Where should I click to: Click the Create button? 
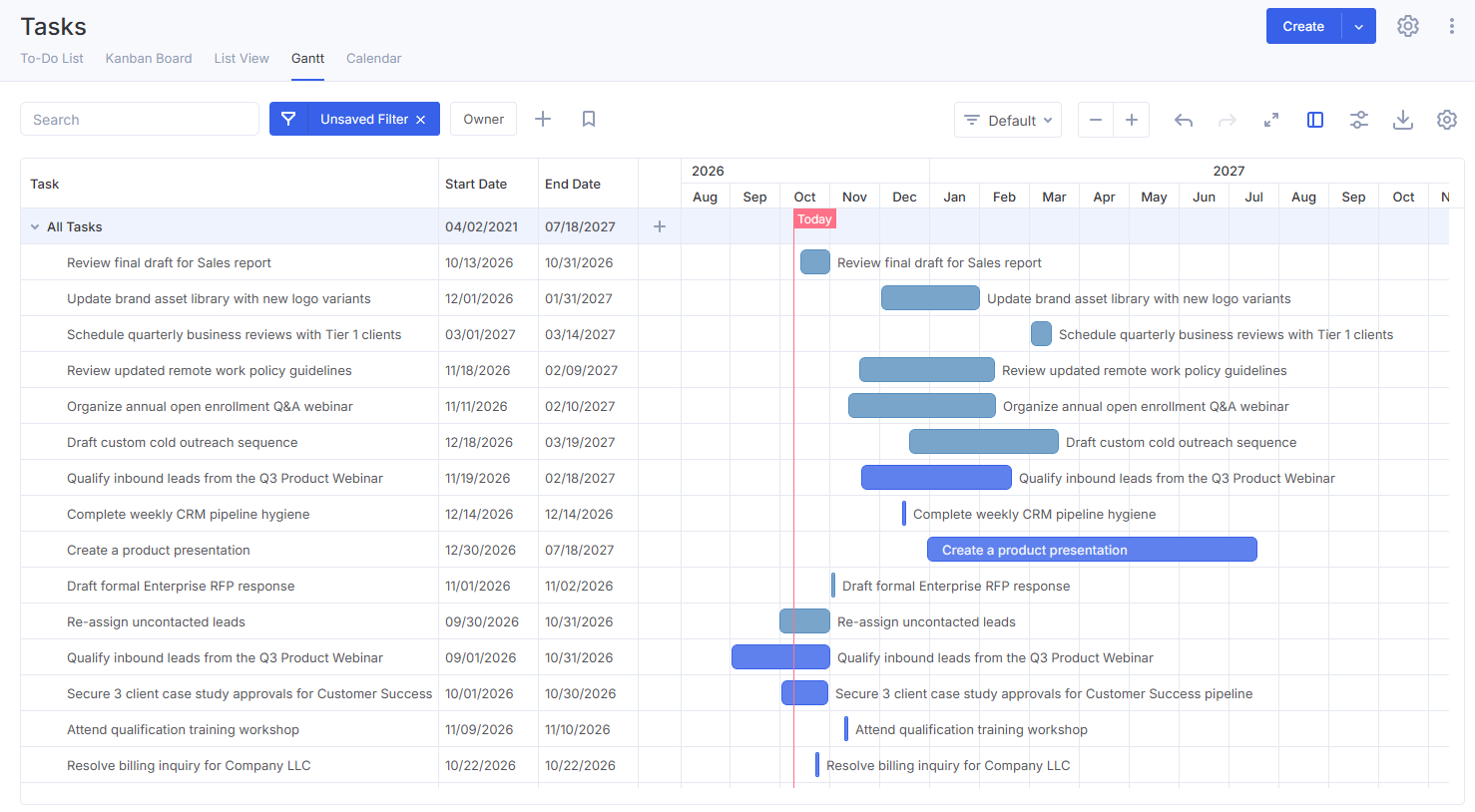coord(1303,27)
